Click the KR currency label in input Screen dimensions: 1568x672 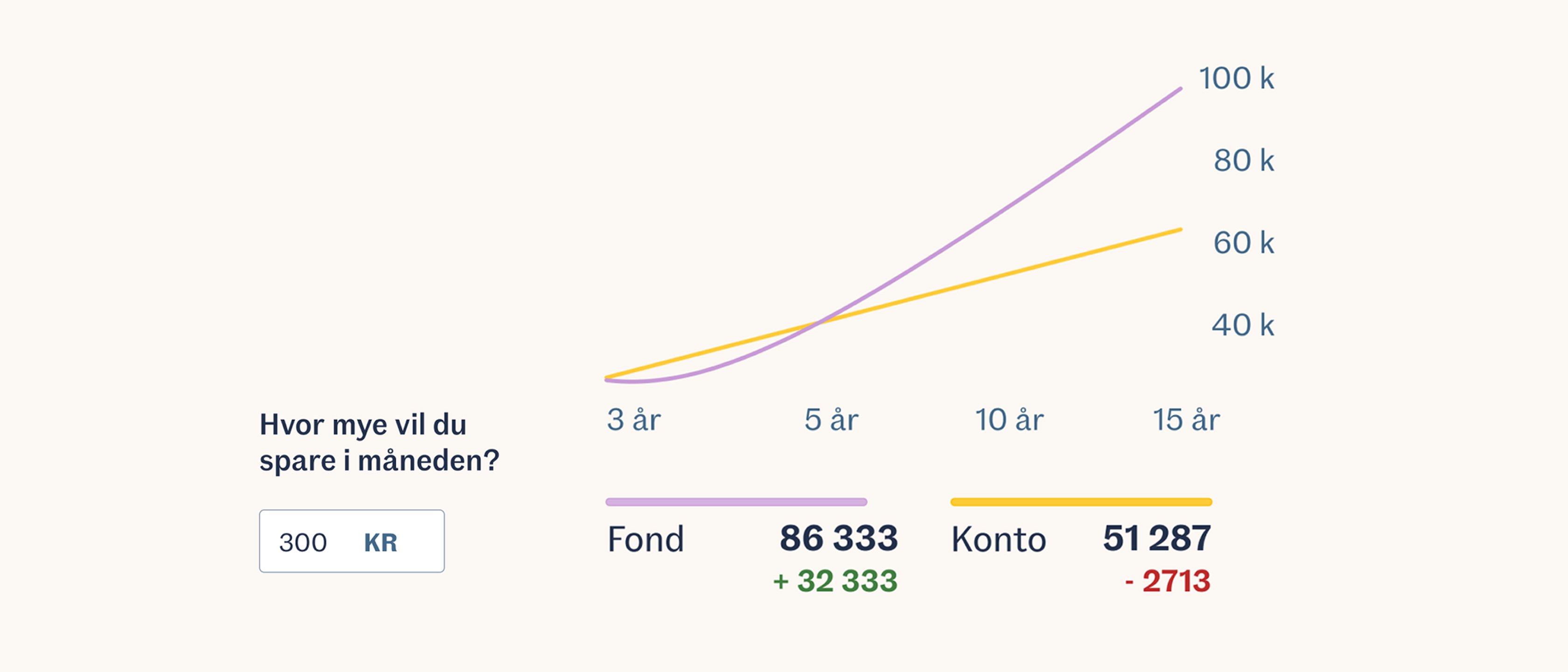pyautogui.click(x=380, y=542)
